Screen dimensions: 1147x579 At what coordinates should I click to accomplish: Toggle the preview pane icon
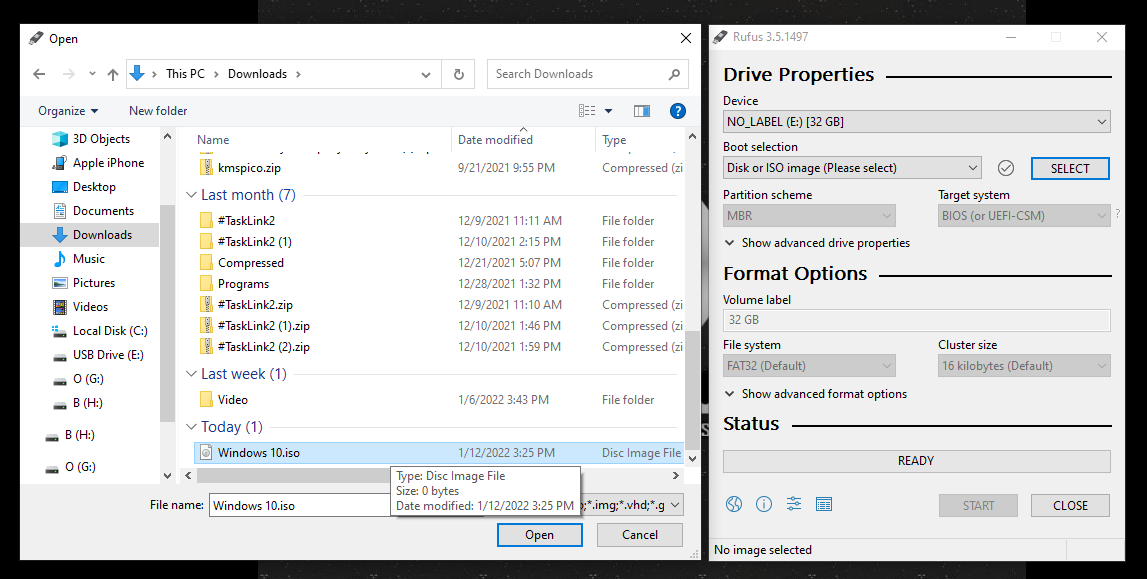pyautogui.click(x=642, y=111)
